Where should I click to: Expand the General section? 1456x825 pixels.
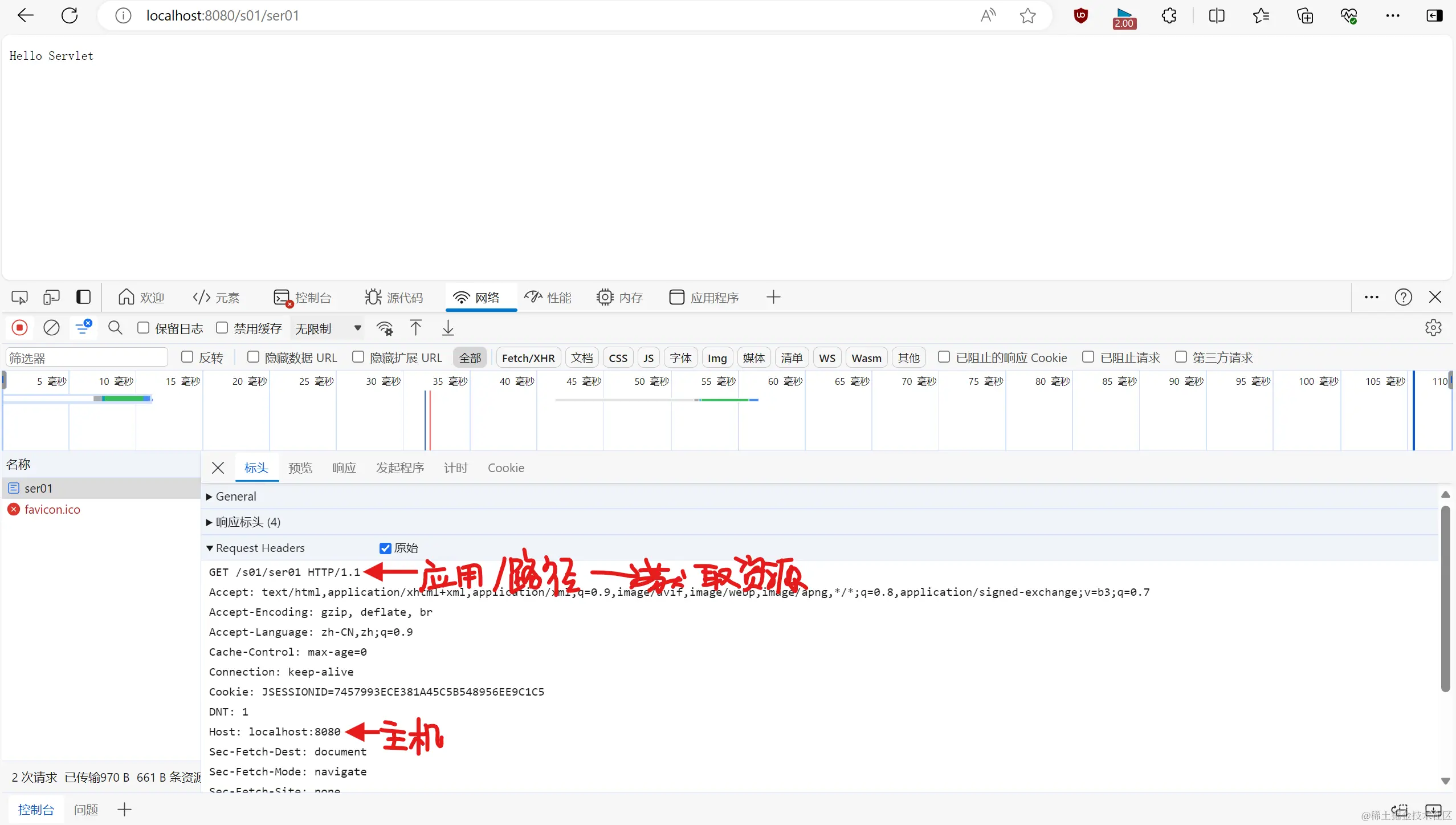(236, 496)
